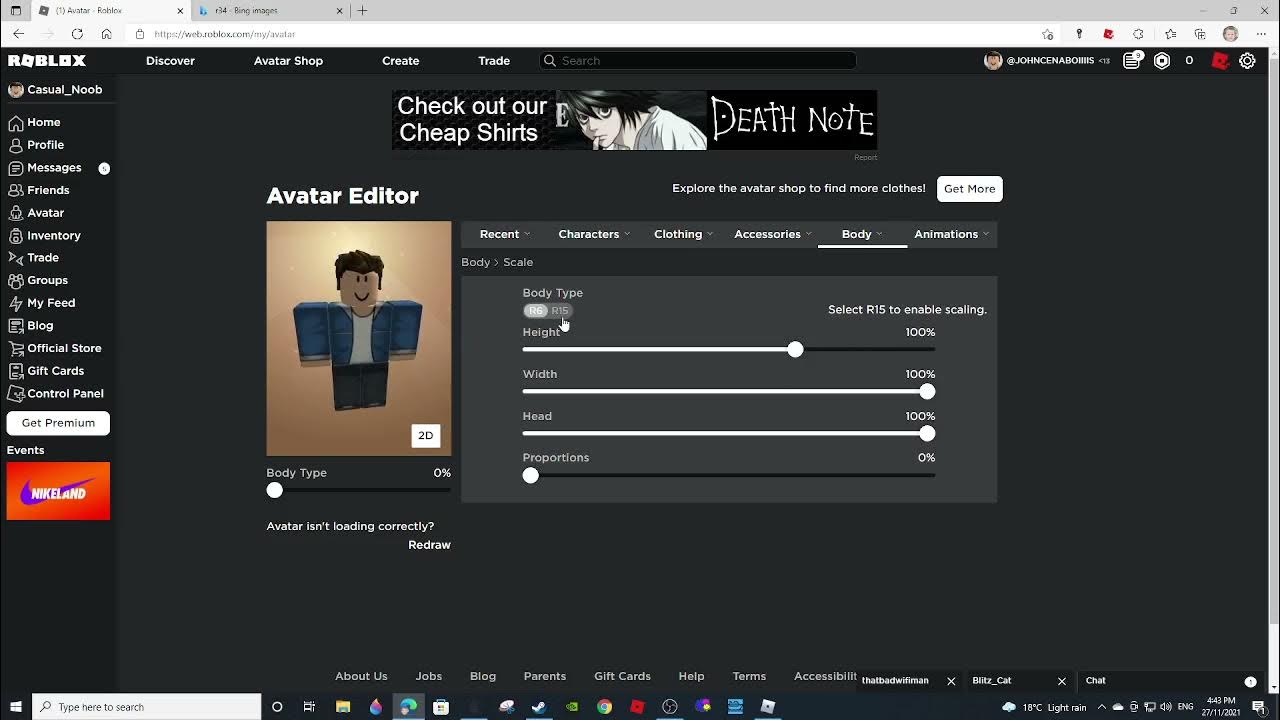This screenshot has width=1280, height=720.
Task: Select R15 body type
Action: pos(560,310)
